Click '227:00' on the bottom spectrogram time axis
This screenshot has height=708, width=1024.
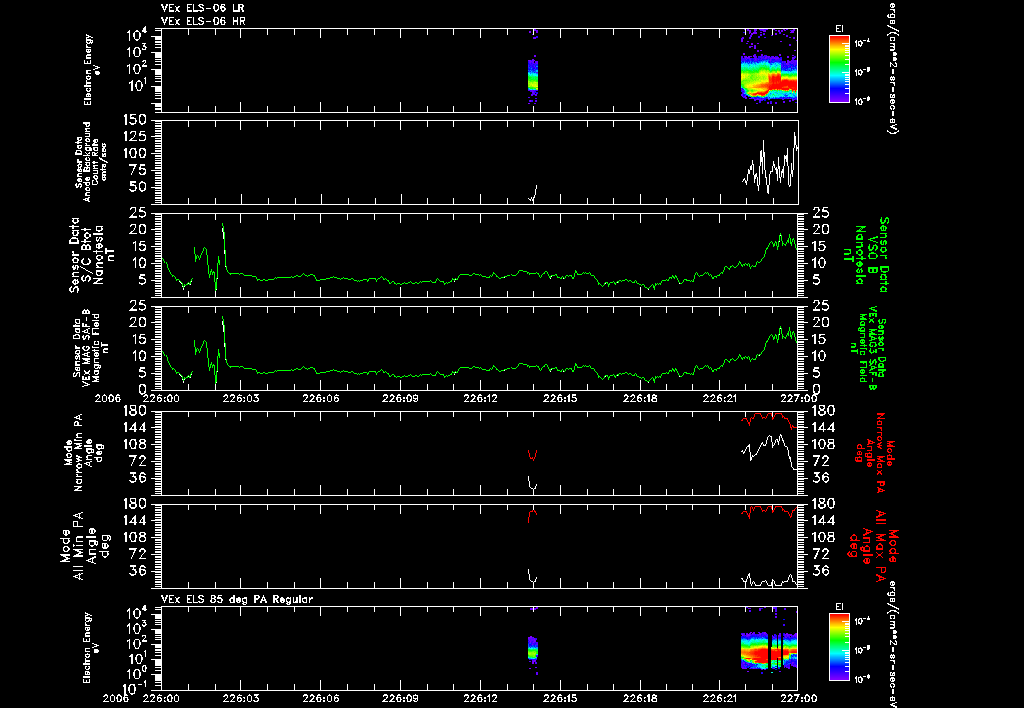tap(798, 698)
